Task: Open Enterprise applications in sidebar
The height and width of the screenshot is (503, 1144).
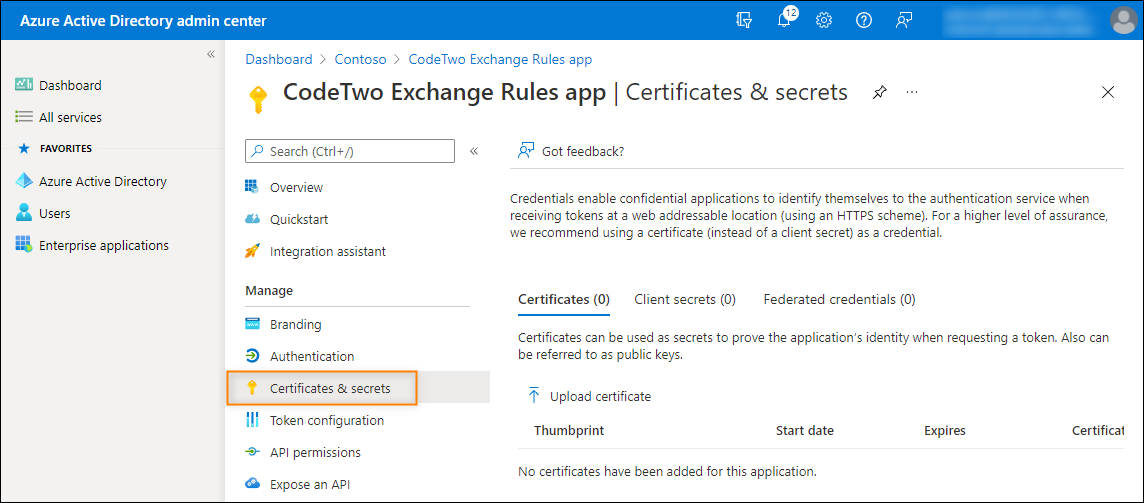Action: coord(104,246)
